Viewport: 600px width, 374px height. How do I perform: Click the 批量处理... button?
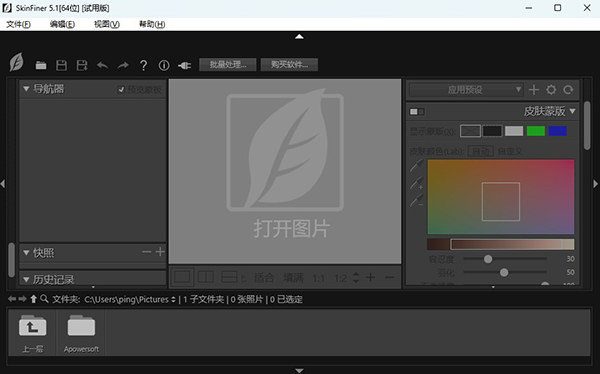click(x=228, y=65)
